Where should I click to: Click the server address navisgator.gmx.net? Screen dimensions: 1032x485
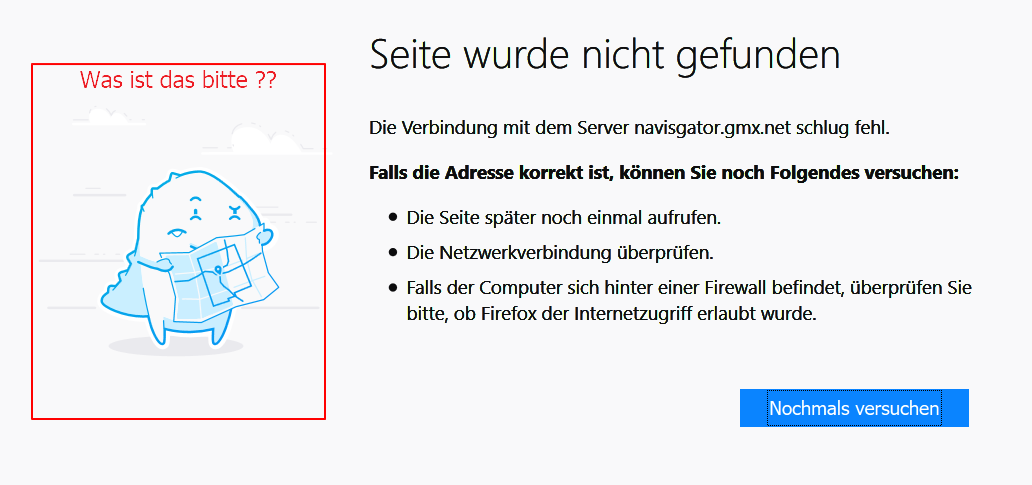(x=713, y=128)
